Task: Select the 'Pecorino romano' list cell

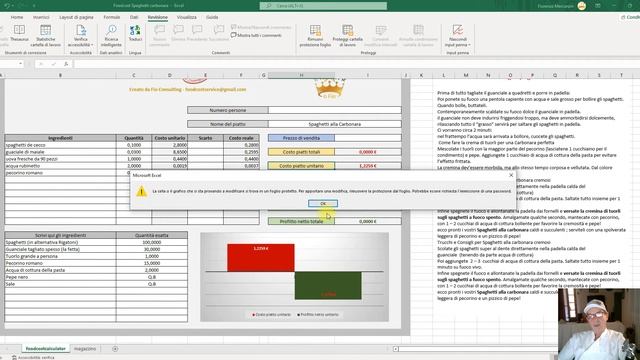Action: (60, 263)
